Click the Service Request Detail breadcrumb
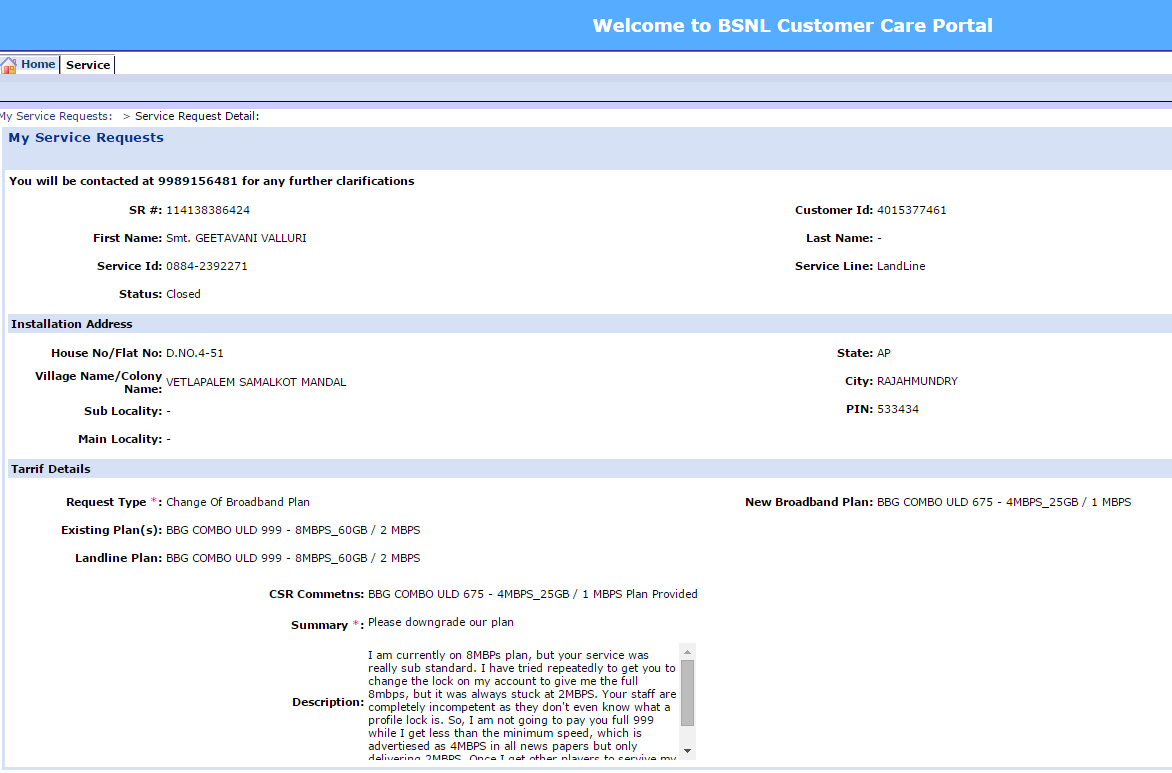This screenshot has height=773, width=1172. point(197,116)
